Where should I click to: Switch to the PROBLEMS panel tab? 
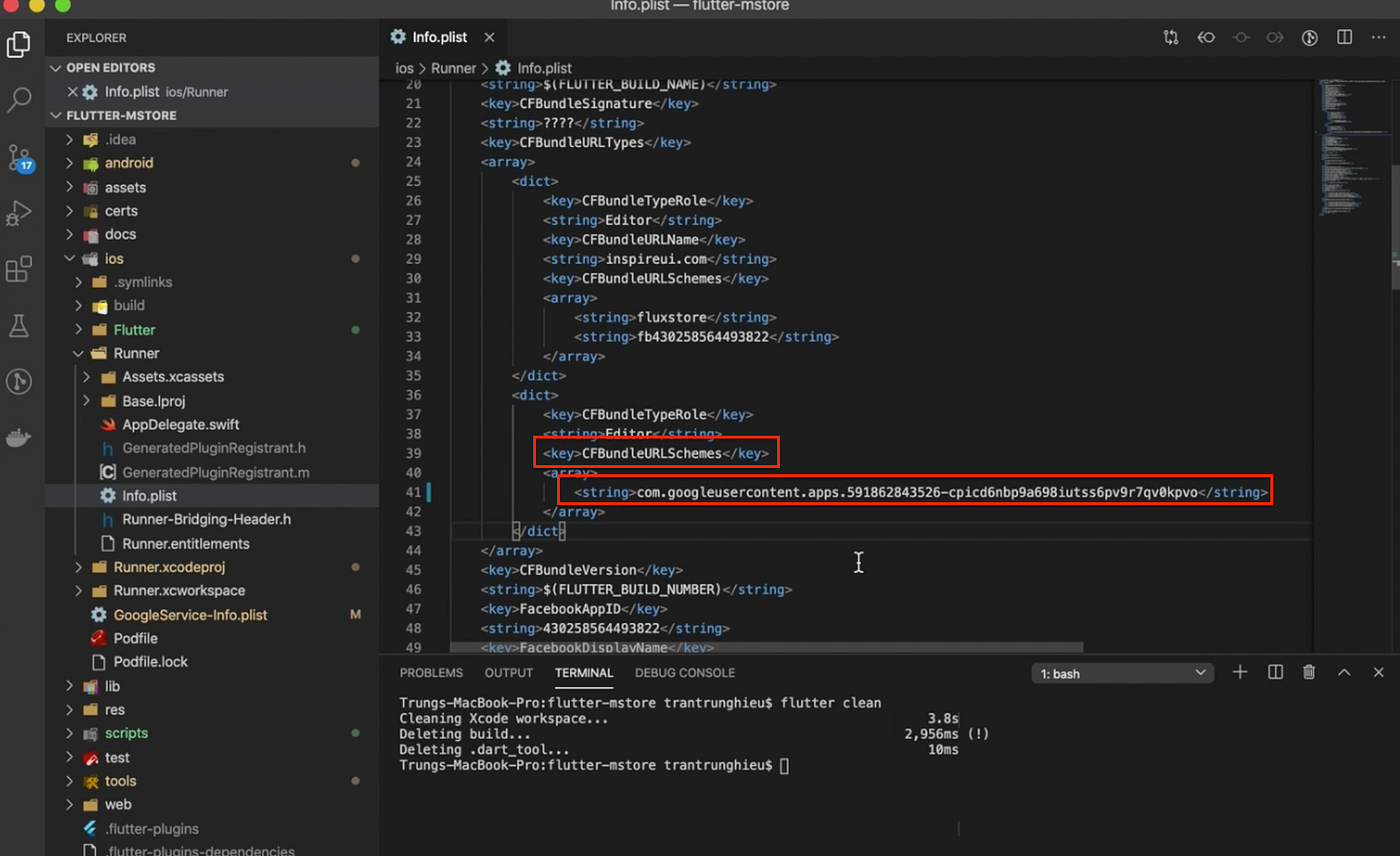pos(431,673)
